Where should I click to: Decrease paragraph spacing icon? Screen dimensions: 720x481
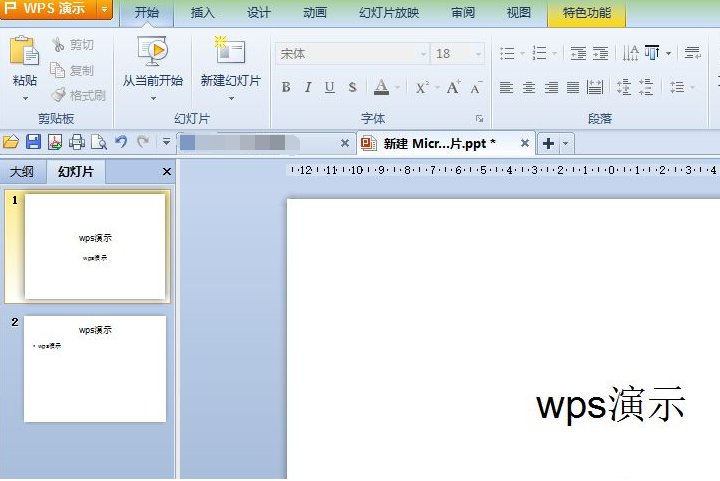[646, 87]
